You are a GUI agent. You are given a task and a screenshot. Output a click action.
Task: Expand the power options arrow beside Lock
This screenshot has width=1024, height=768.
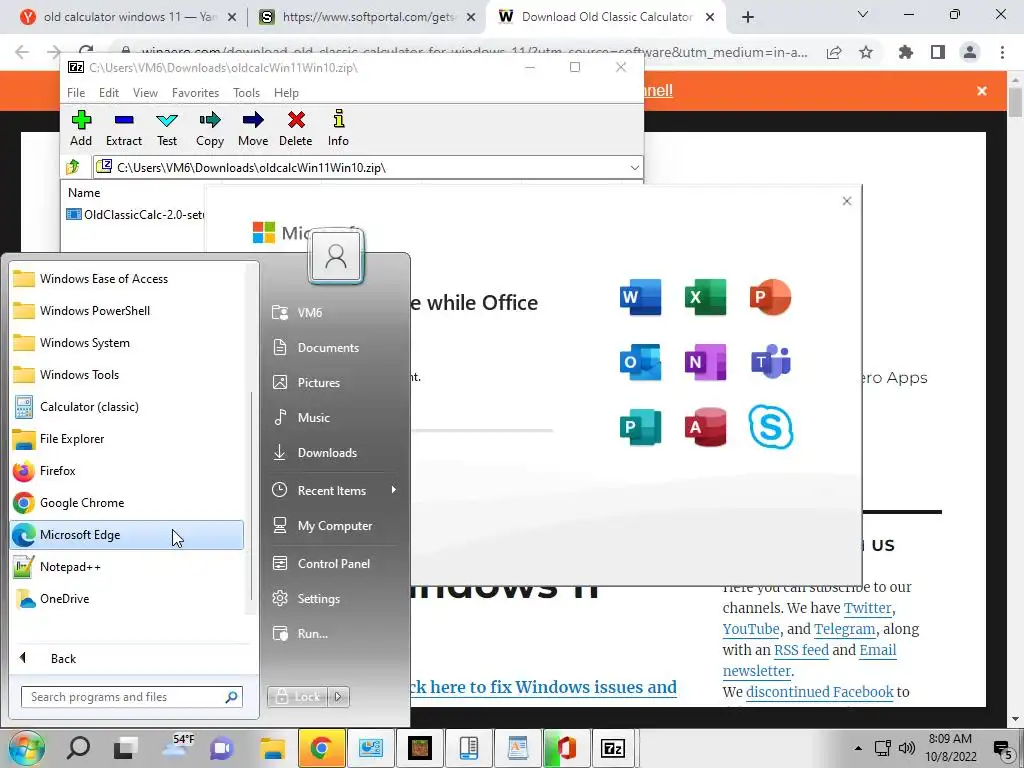point(338,697)
